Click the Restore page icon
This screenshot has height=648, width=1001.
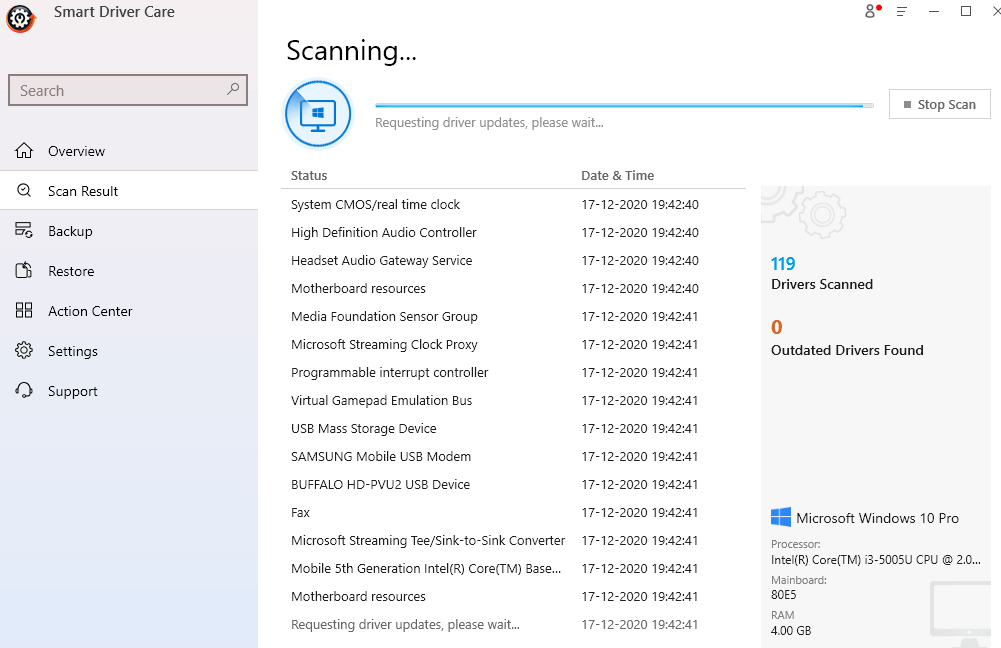pos(24,270)
